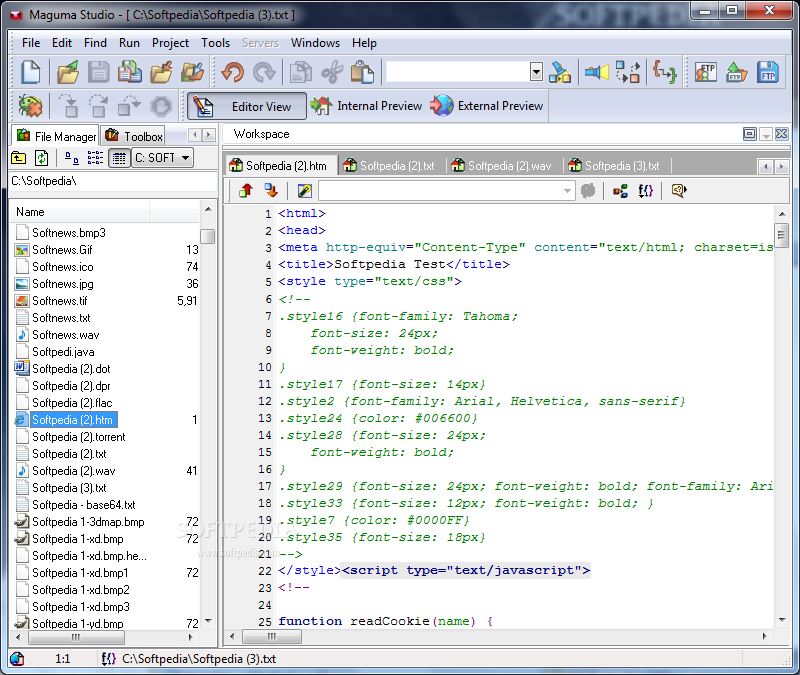
Task: Go up one folder in File Manager
Action: [19, 158]
